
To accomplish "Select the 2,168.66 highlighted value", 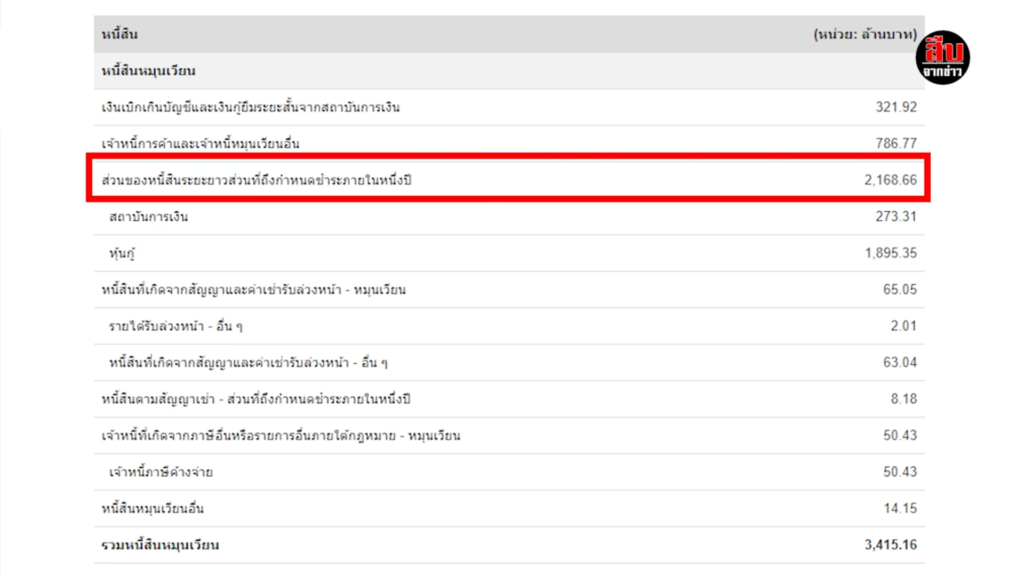I will pos(891,180).
